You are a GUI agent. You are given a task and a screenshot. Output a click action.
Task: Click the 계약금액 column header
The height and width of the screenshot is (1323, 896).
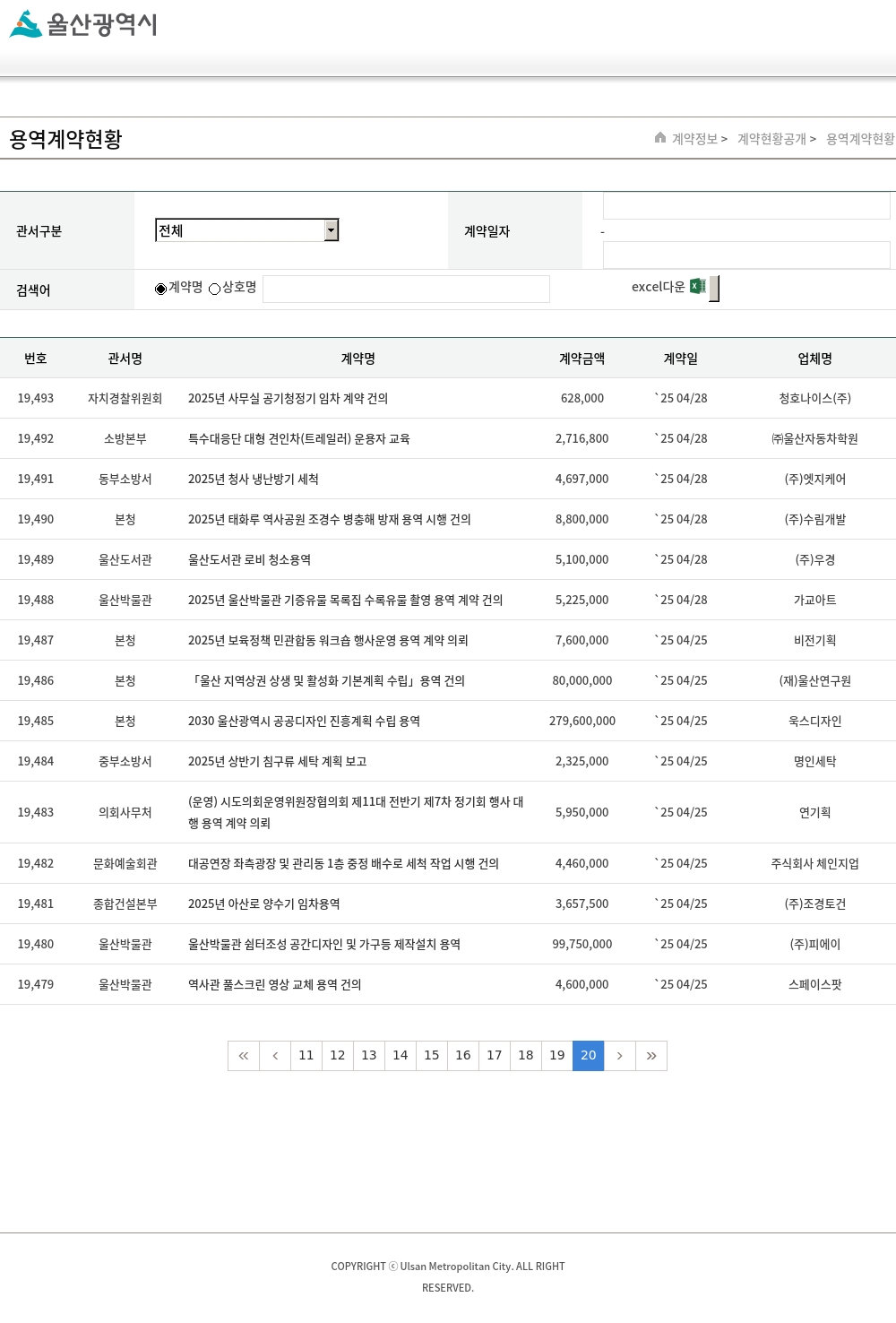pyautogui.click(x=582, y=359)
